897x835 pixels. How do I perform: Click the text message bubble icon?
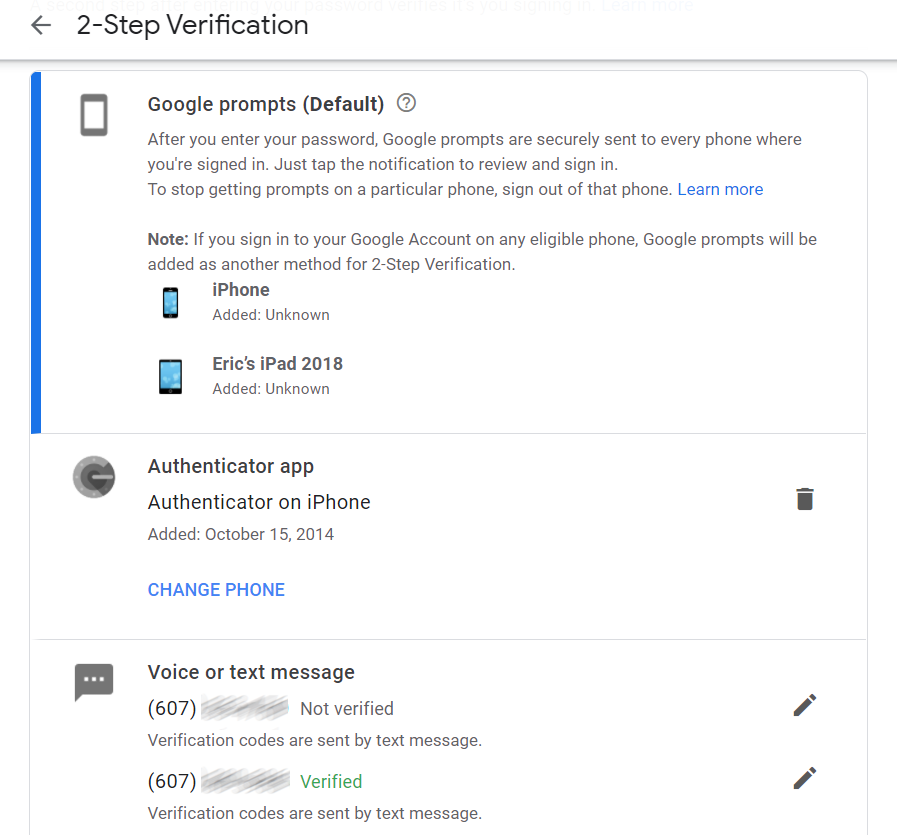(x=94, y=682)
